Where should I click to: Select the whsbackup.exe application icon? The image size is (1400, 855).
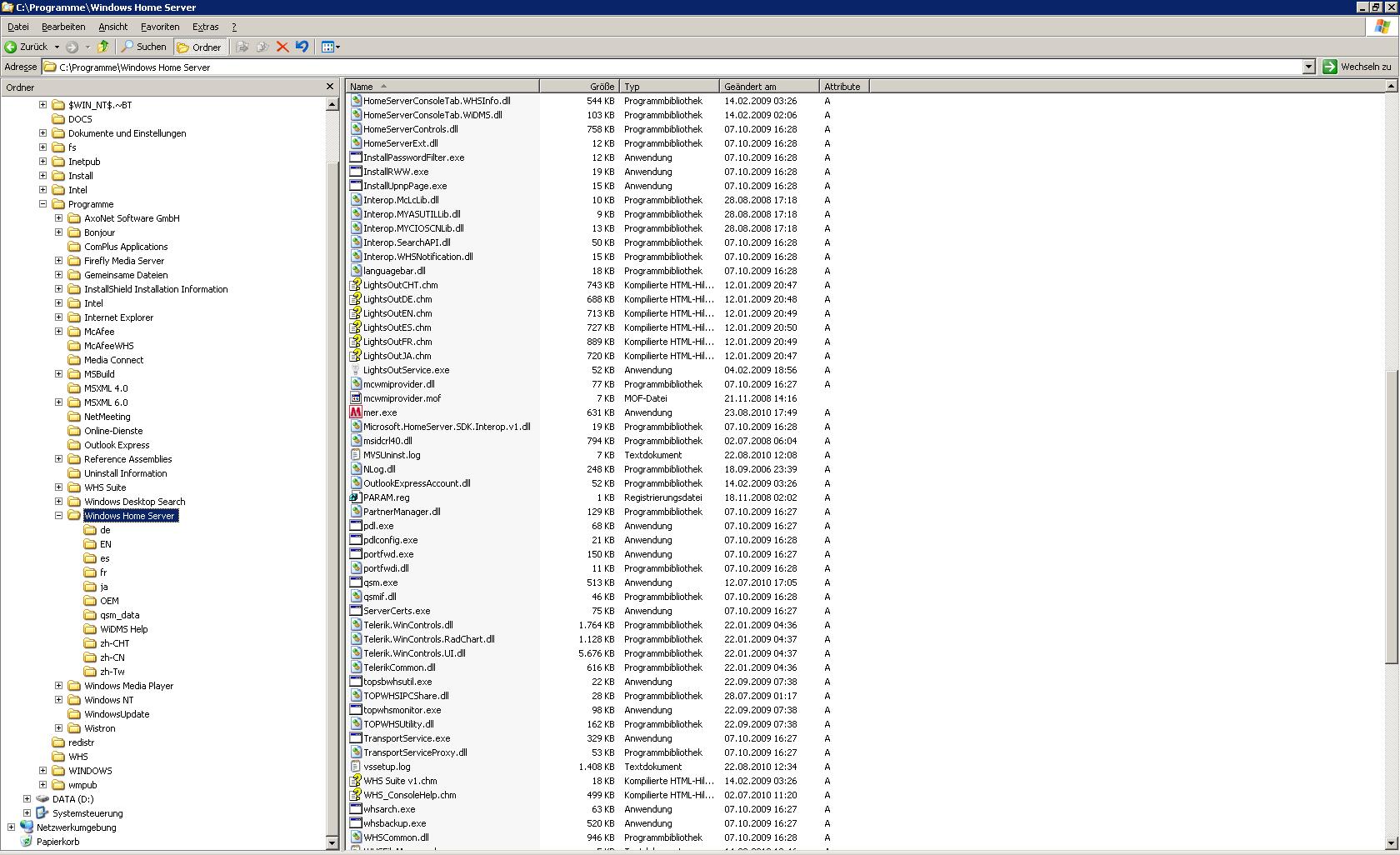tap(356, 823)
